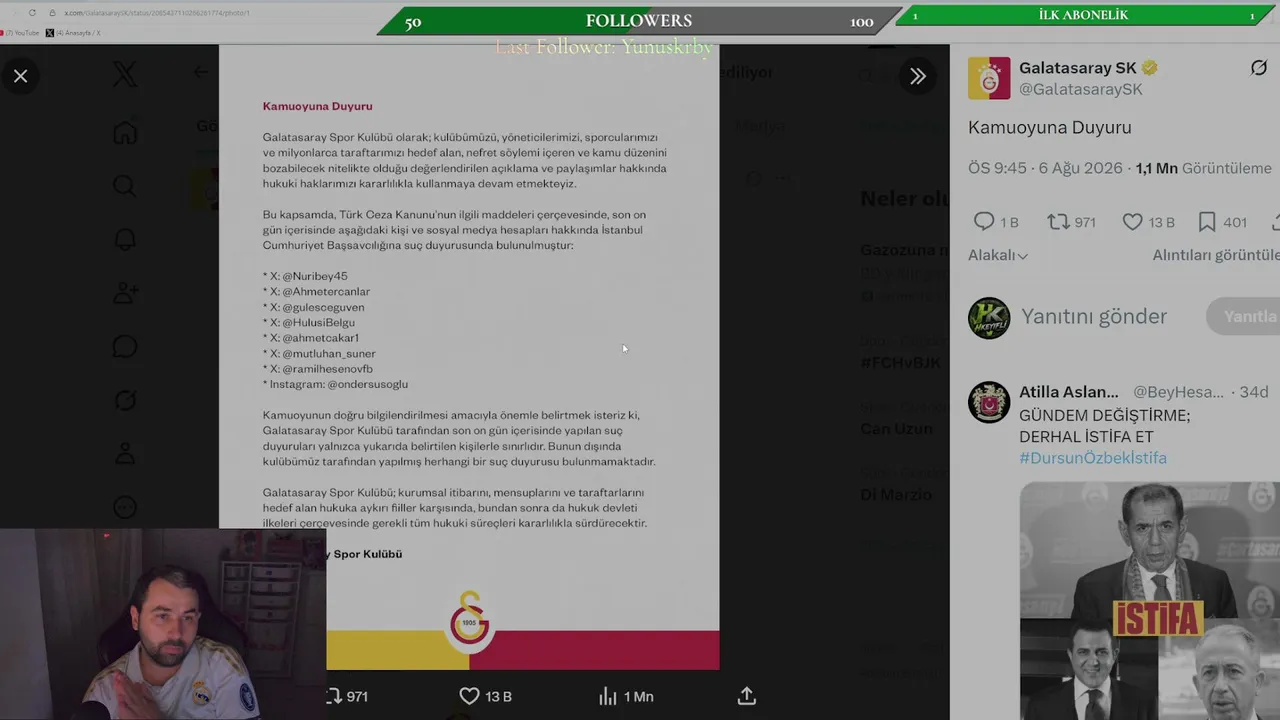The image size is (1280, 720).
Task: Click the 1,1 Mn Görüntüleme view count
Action: 1204,168
